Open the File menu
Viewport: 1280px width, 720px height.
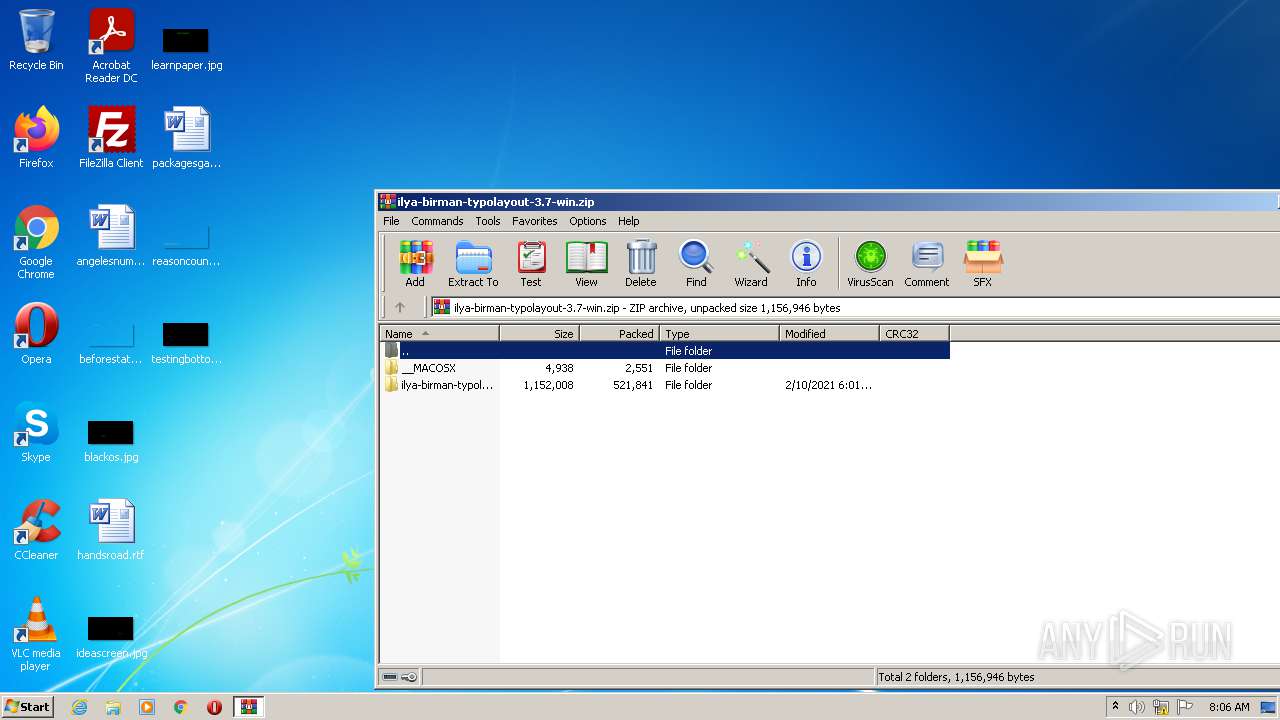point(391,221)
